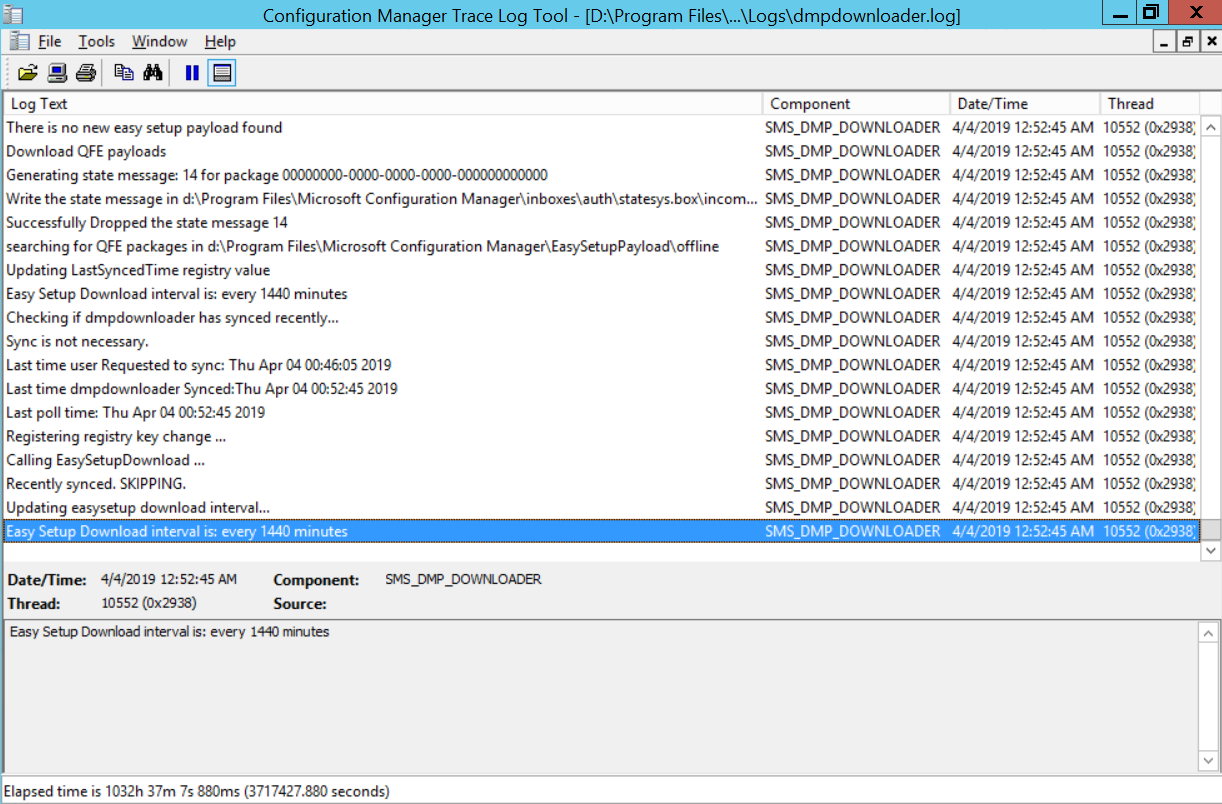Open a log file with folder icon
The image size is (1222, 804).
point(28,72)
